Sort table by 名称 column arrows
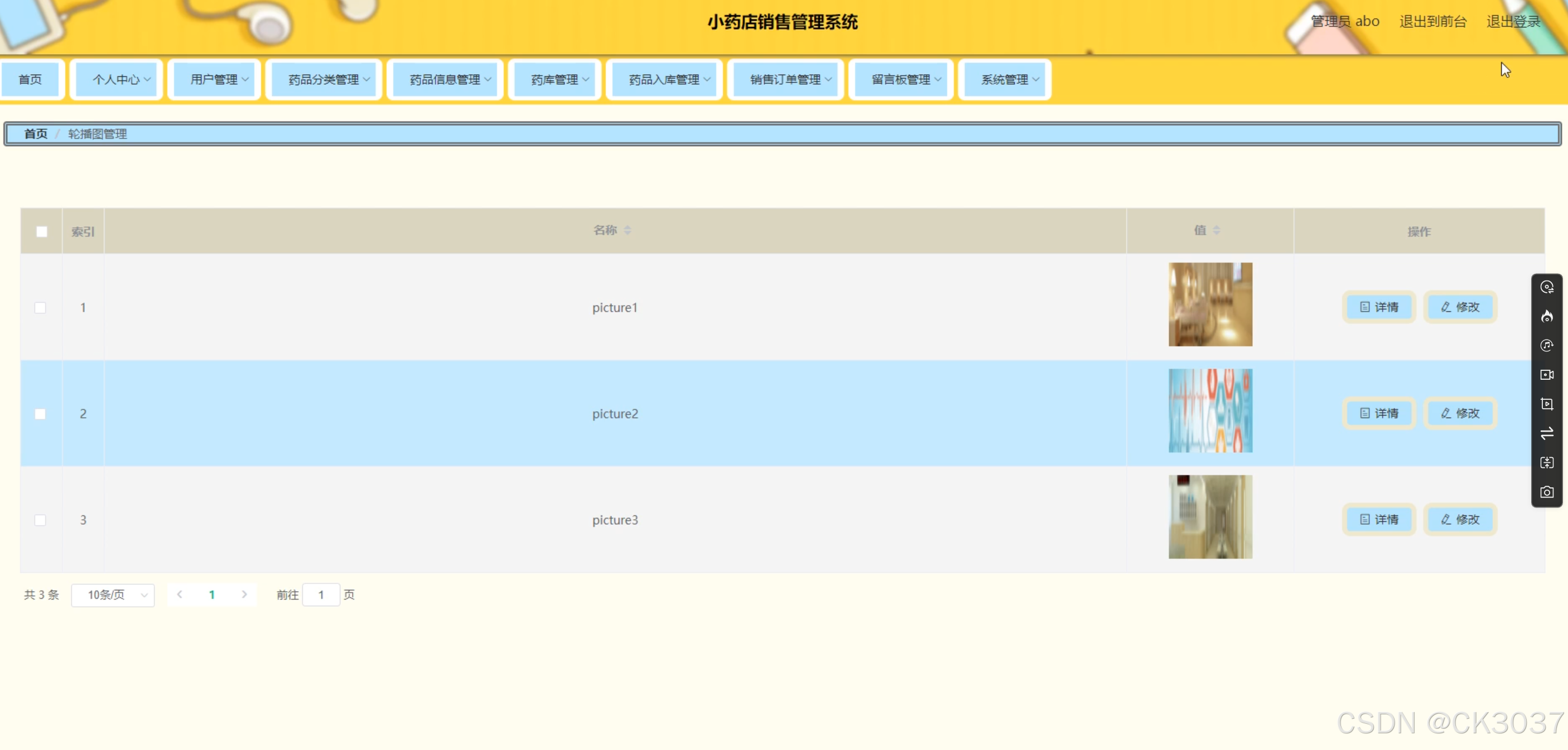Screen dimensions: 1568x750 click(x=628, y=230)
